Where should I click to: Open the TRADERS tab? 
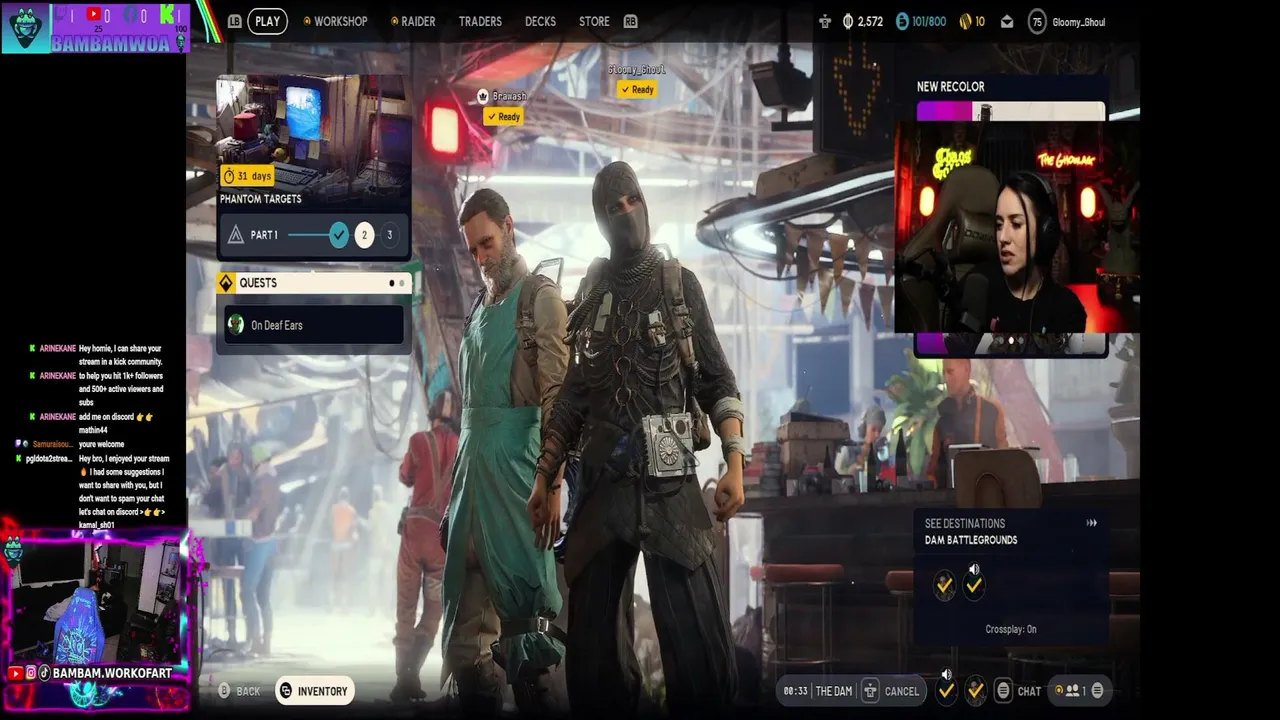click(480, 21)
